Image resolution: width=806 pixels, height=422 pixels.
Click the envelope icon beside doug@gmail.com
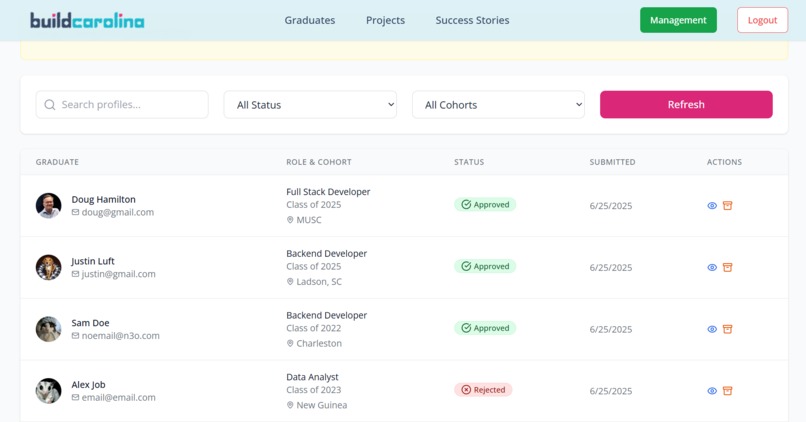(76, 212)
